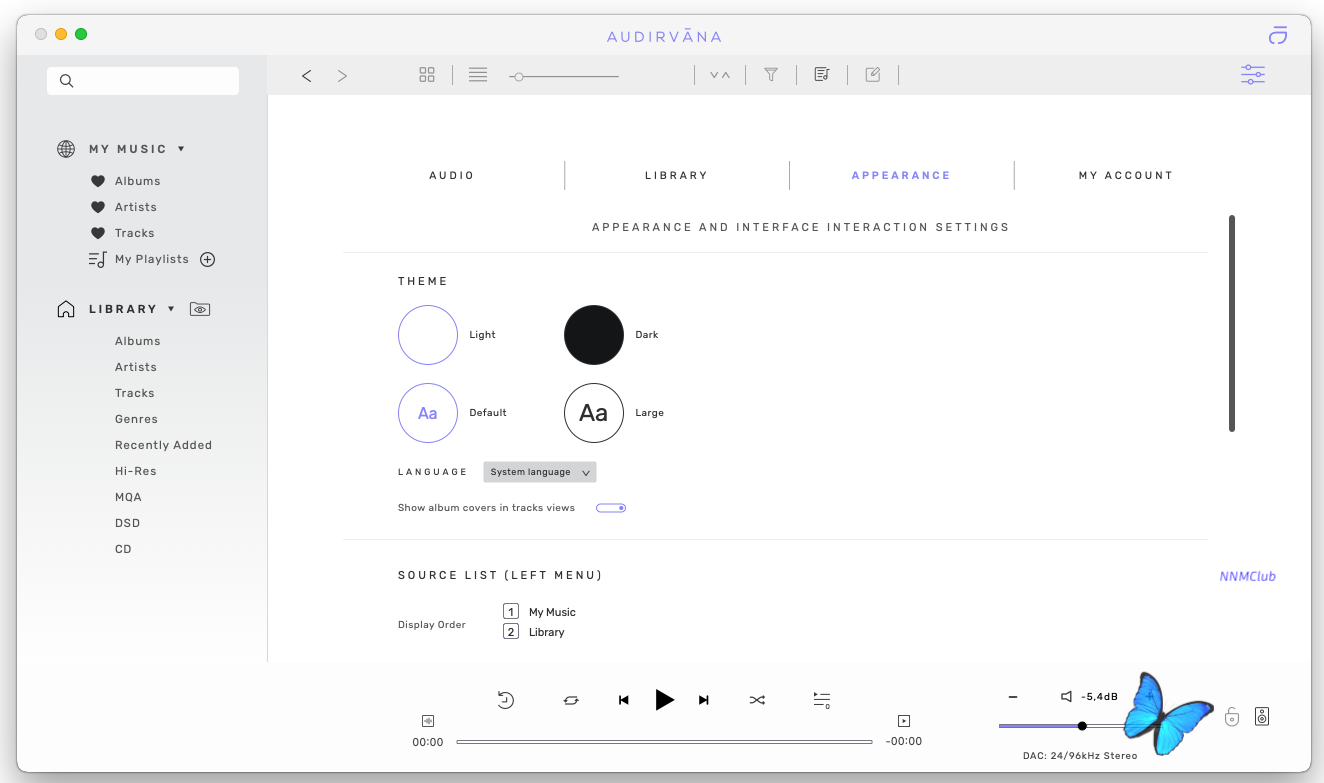Mute audio using the speaker icon
The image size is (1324, 783).
pos(1067,696)
